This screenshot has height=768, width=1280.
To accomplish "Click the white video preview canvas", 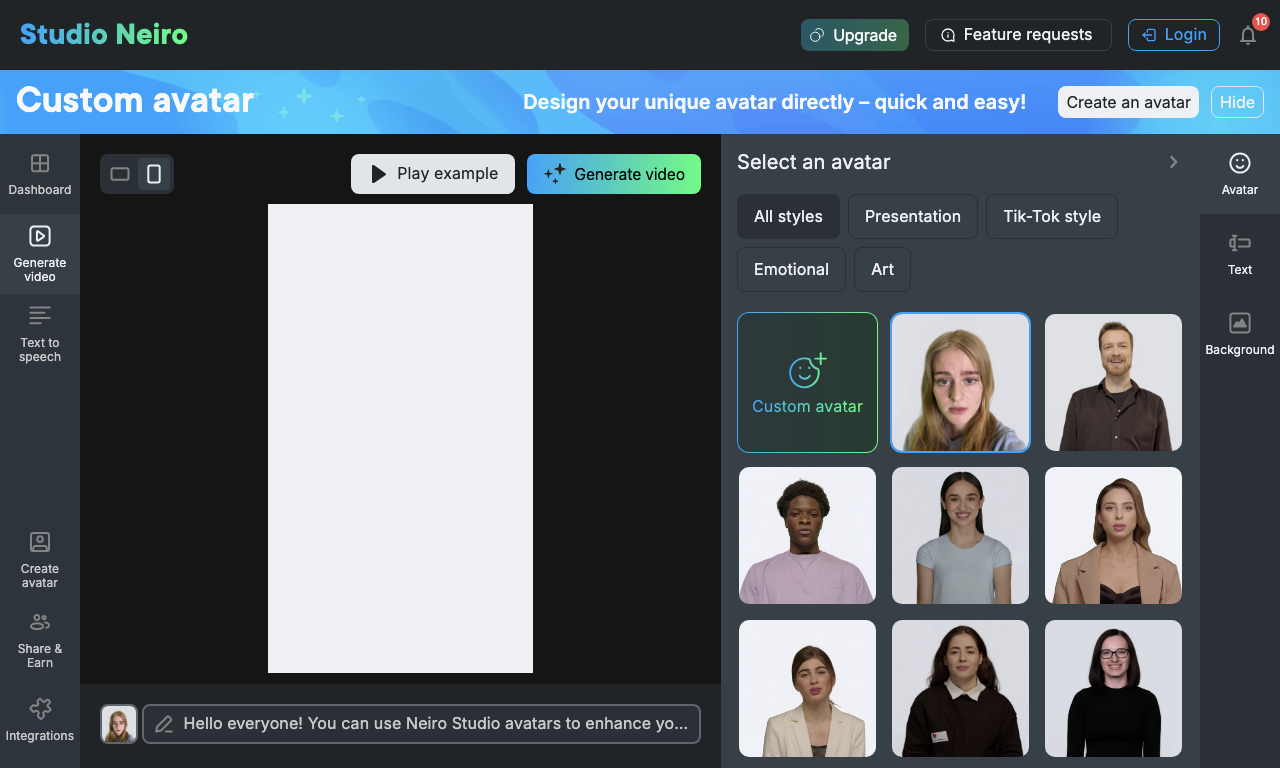I will (x=400, y=438).
